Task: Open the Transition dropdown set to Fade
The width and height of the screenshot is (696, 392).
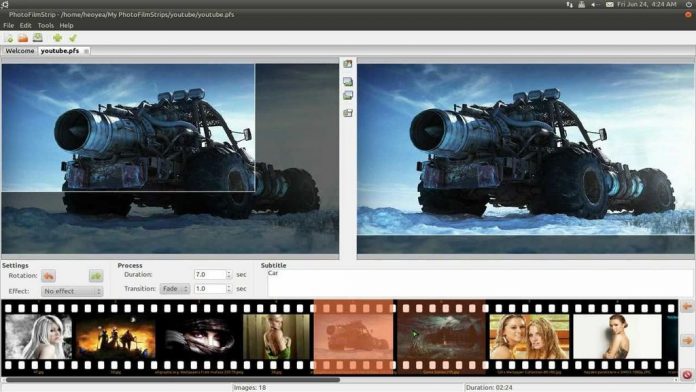Action: pyautogui.click(x=175, y=289)
